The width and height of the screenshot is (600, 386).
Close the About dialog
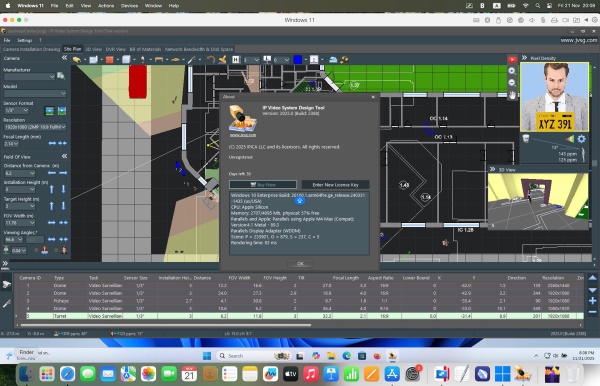(x=373, y=97)
